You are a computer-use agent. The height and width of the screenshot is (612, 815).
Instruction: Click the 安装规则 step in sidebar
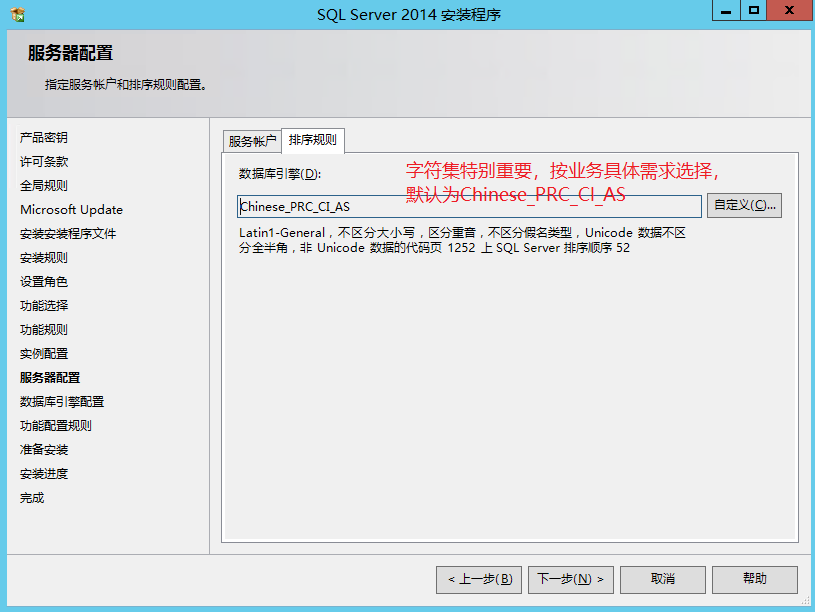[44, 258]
